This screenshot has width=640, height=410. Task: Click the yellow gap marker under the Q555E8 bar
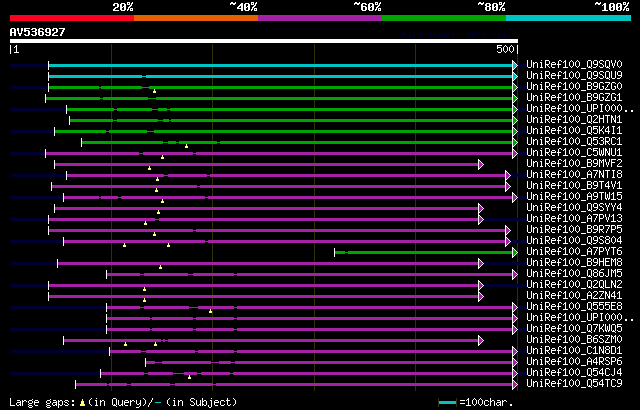[211, 311]
